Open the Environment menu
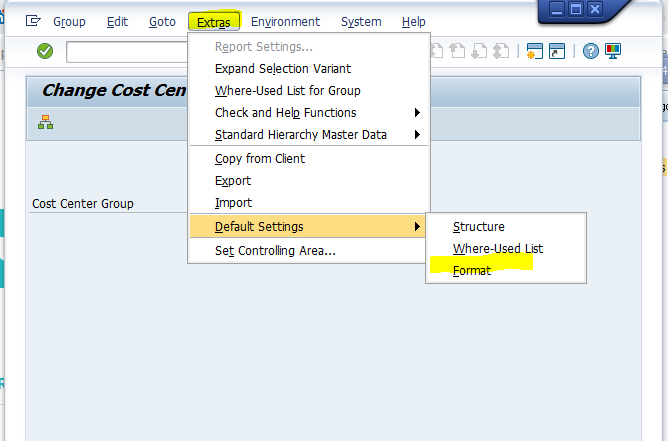Image resolution: width=668 pixels, height=441 pixels. point(285,22)
